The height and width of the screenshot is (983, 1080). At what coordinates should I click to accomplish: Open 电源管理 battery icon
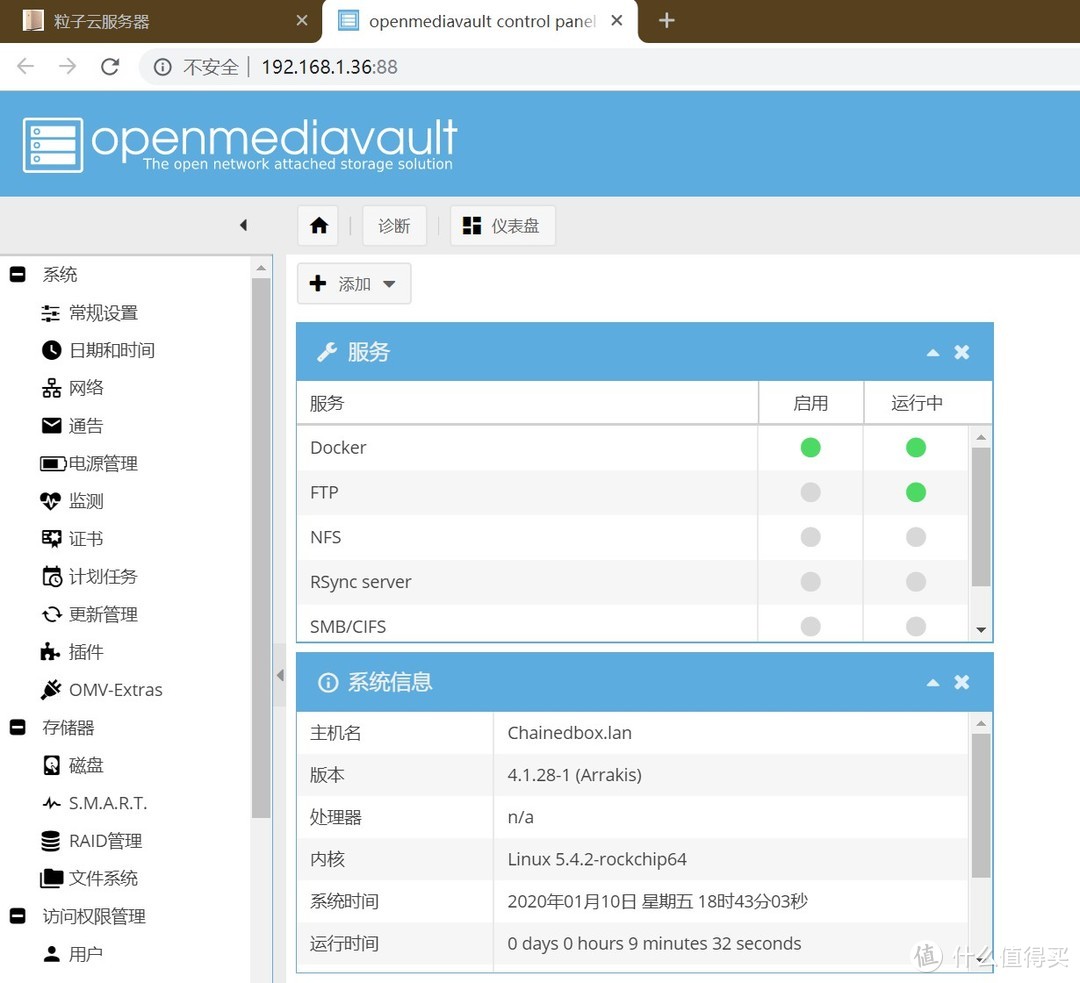coord(53,464)
